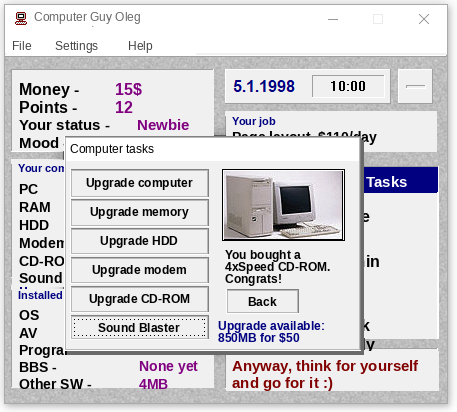The height and width of the screenshot is (412, 457).
Task: Click the points value 12
Action: click(124, 107)
